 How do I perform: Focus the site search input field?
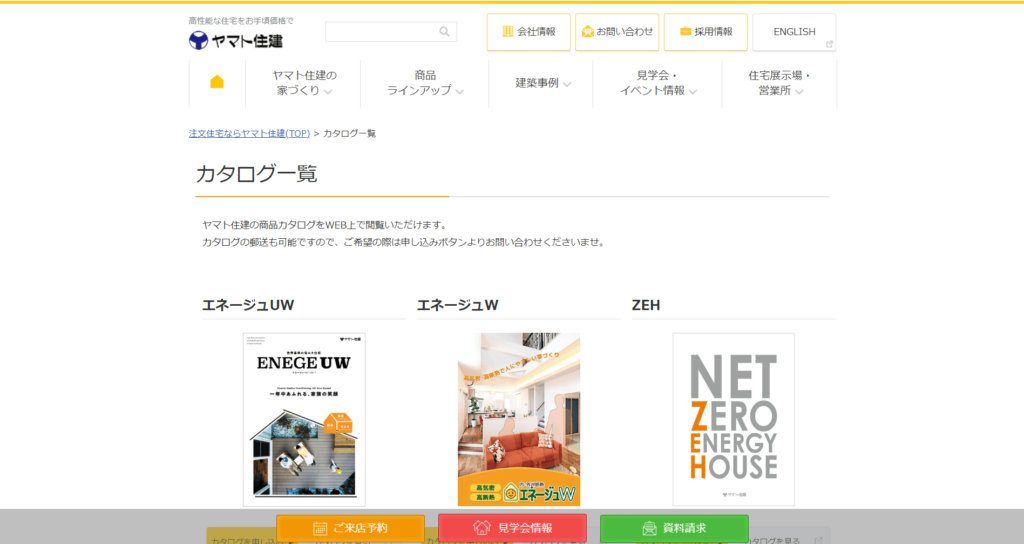pos(391,31)
